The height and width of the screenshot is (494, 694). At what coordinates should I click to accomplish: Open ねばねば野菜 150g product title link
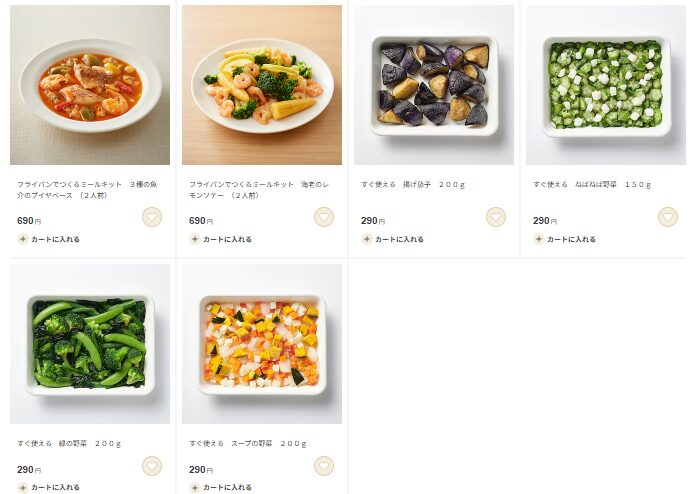[592, 185]
